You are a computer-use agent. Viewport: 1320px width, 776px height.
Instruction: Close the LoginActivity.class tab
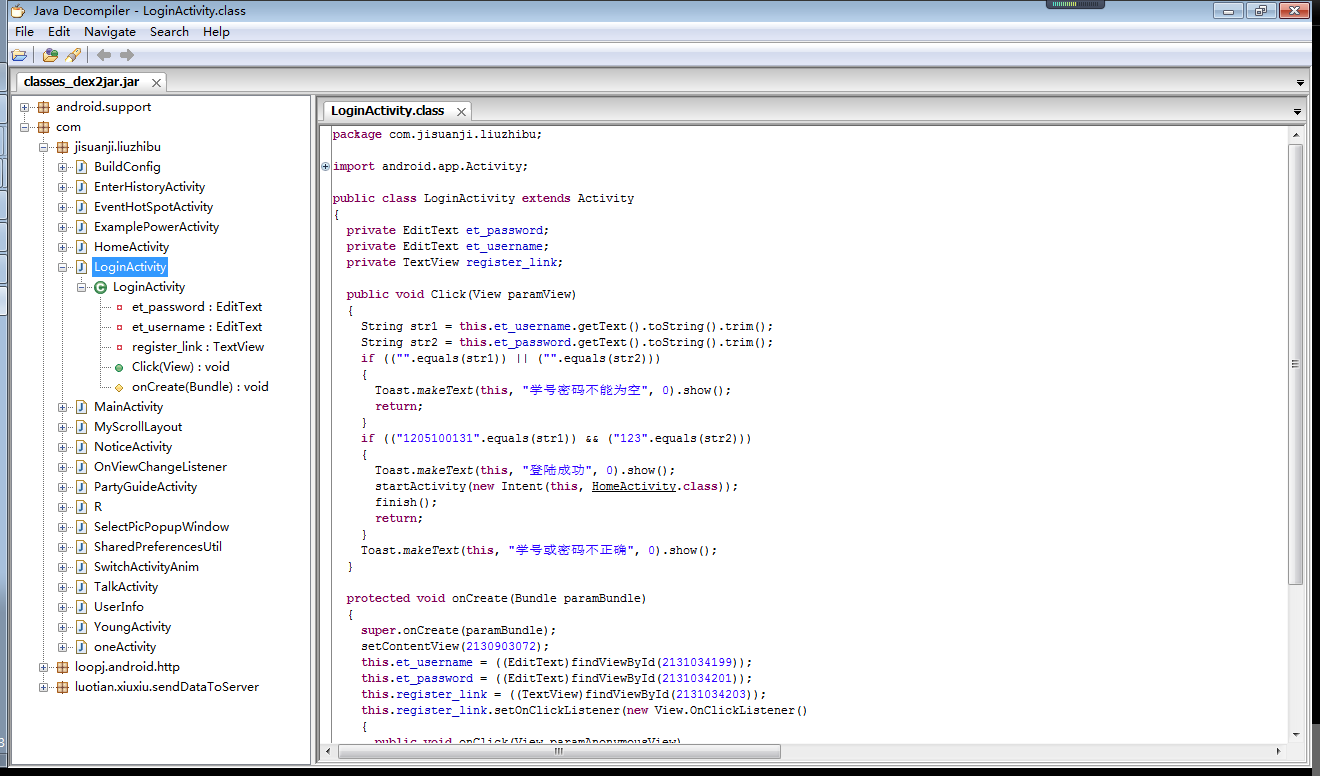[461, 111]
